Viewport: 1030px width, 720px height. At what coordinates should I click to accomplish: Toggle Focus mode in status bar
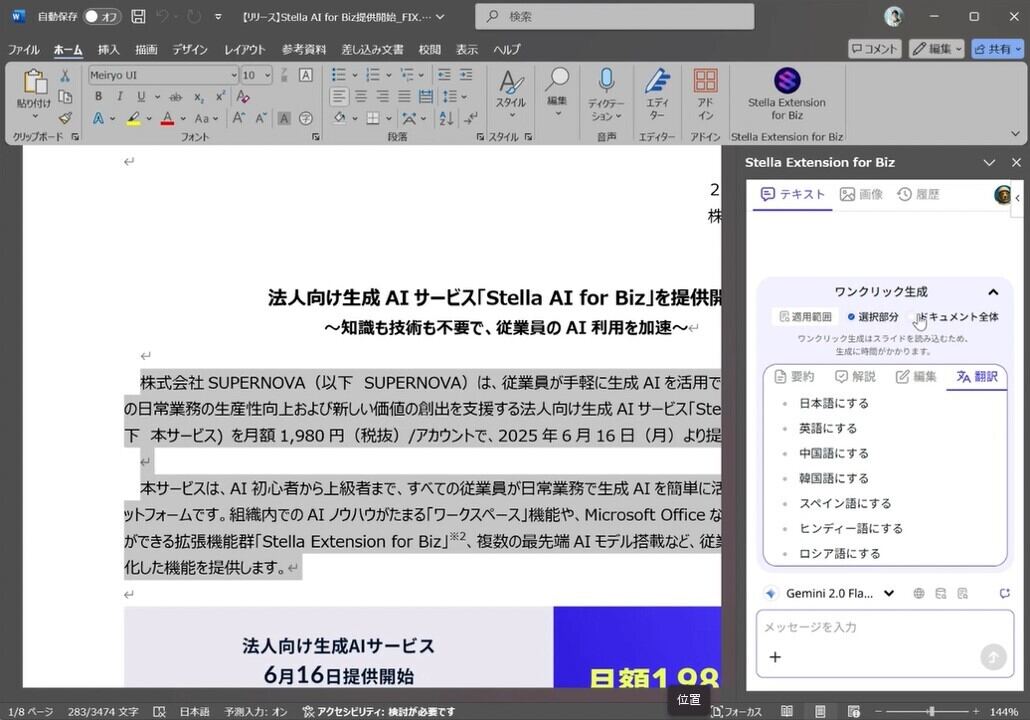(x=736, y=711)
